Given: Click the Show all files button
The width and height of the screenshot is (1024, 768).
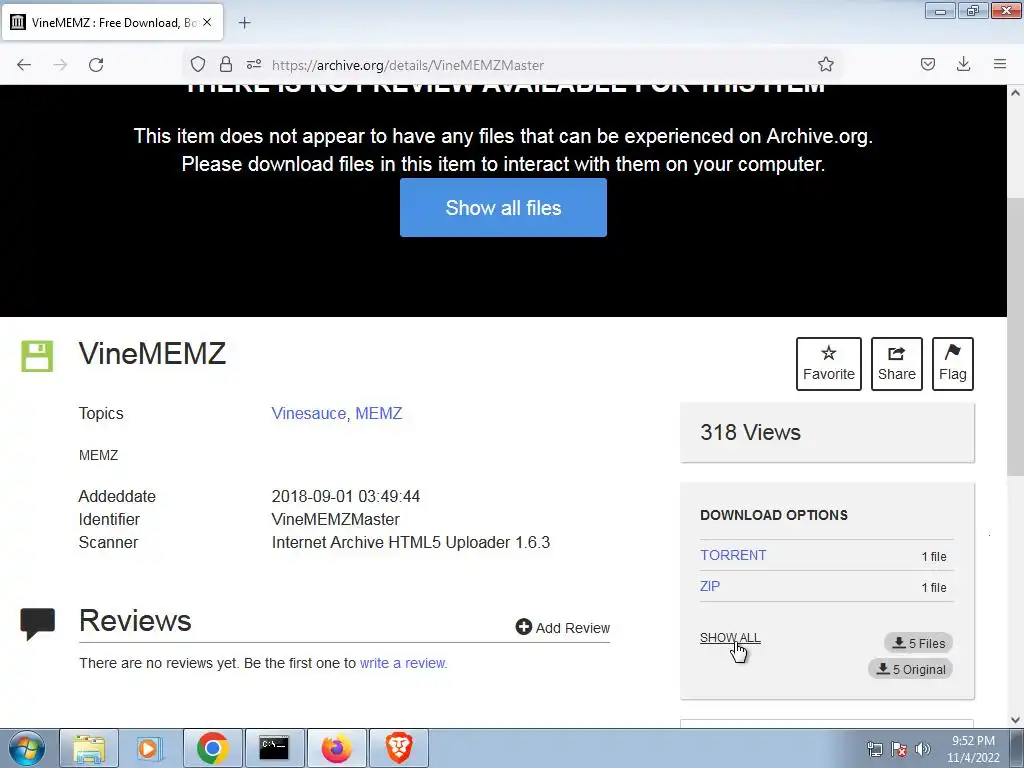Looking at the screenshot, I should tap(503, 208).
